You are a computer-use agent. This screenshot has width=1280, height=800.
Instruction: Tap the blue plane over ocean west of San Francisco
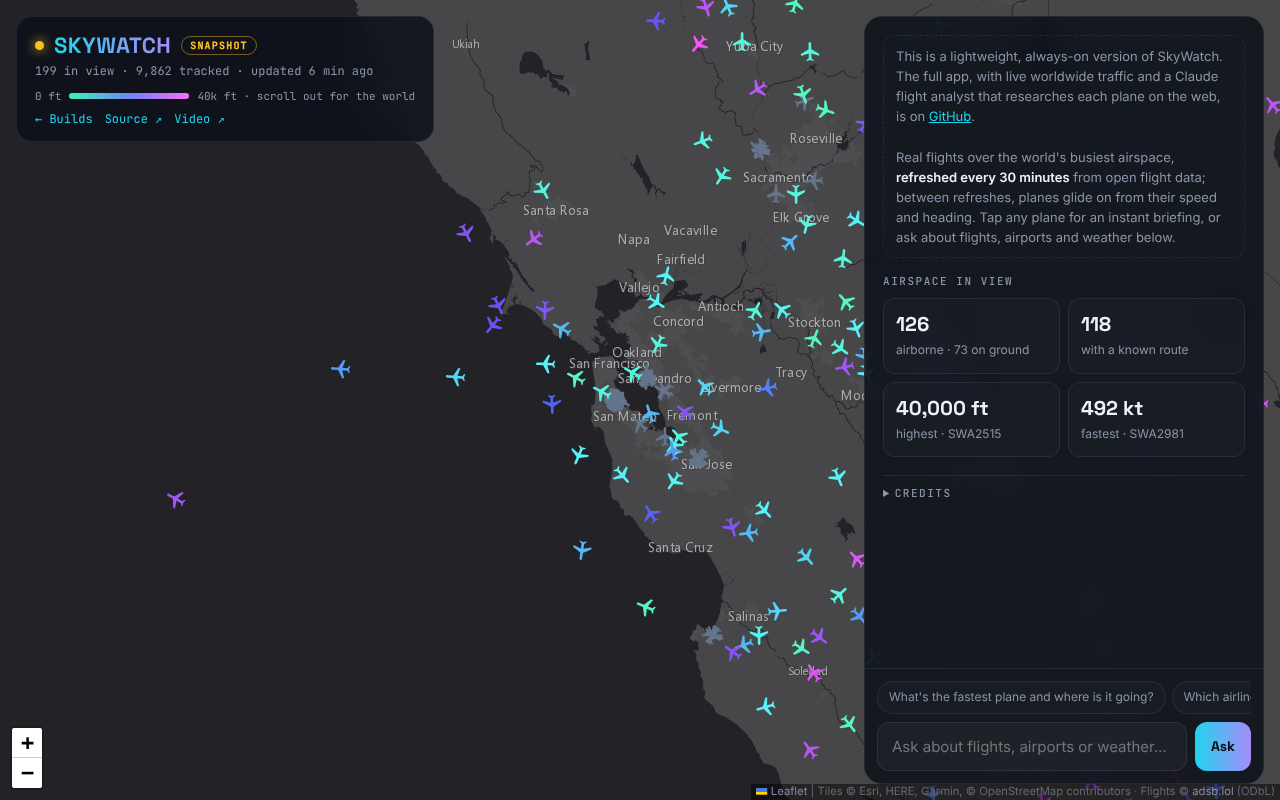(341, 369)
